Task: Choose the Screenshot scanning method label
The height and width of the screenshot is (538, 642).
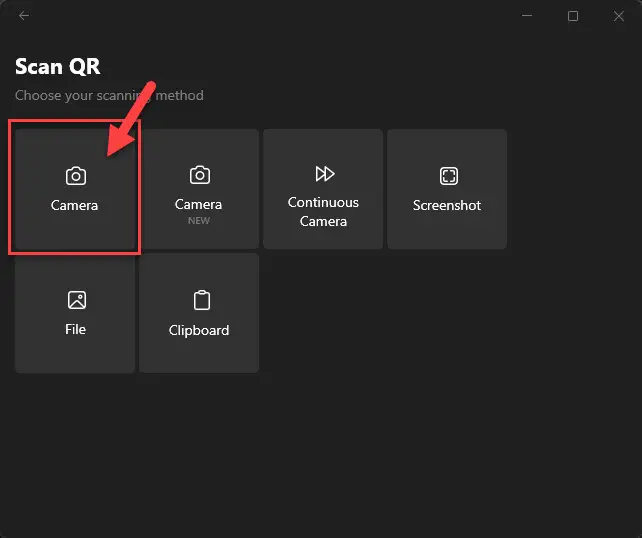Action: [447, 205]
